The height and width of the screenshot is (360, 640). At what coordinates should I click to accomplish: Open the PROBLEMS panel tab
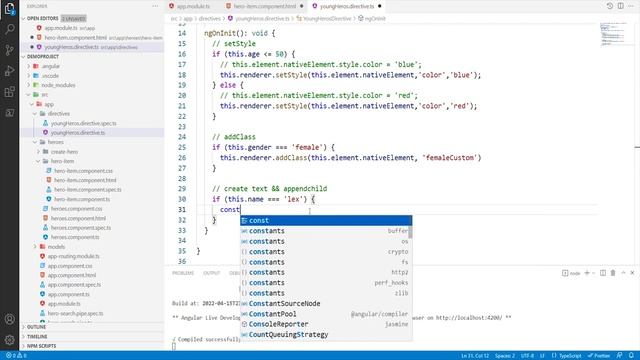[183, 273]
